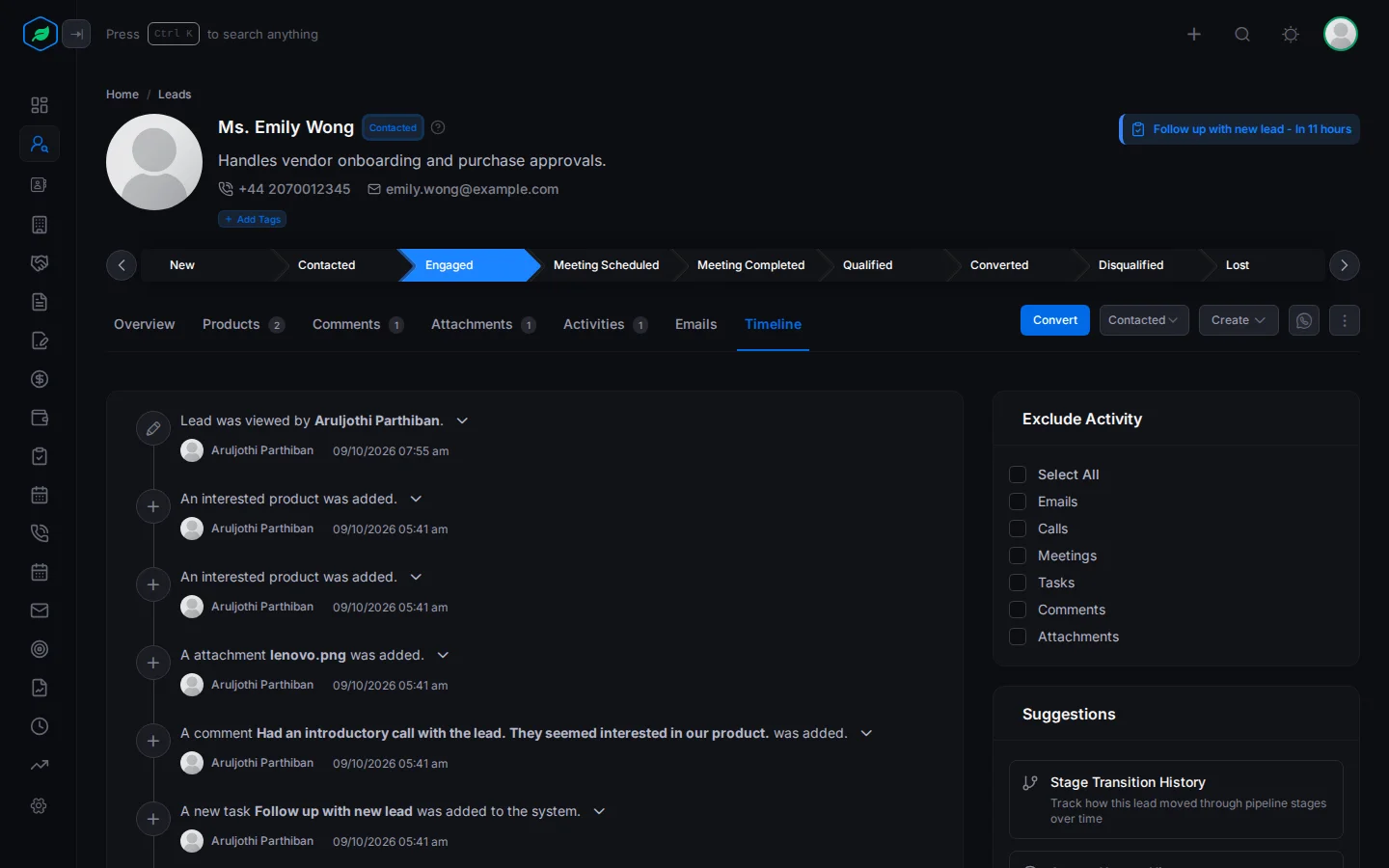Open the plus quick-create icon in header
Viewport: 1389px width, 868px height.
(1194, 34)
